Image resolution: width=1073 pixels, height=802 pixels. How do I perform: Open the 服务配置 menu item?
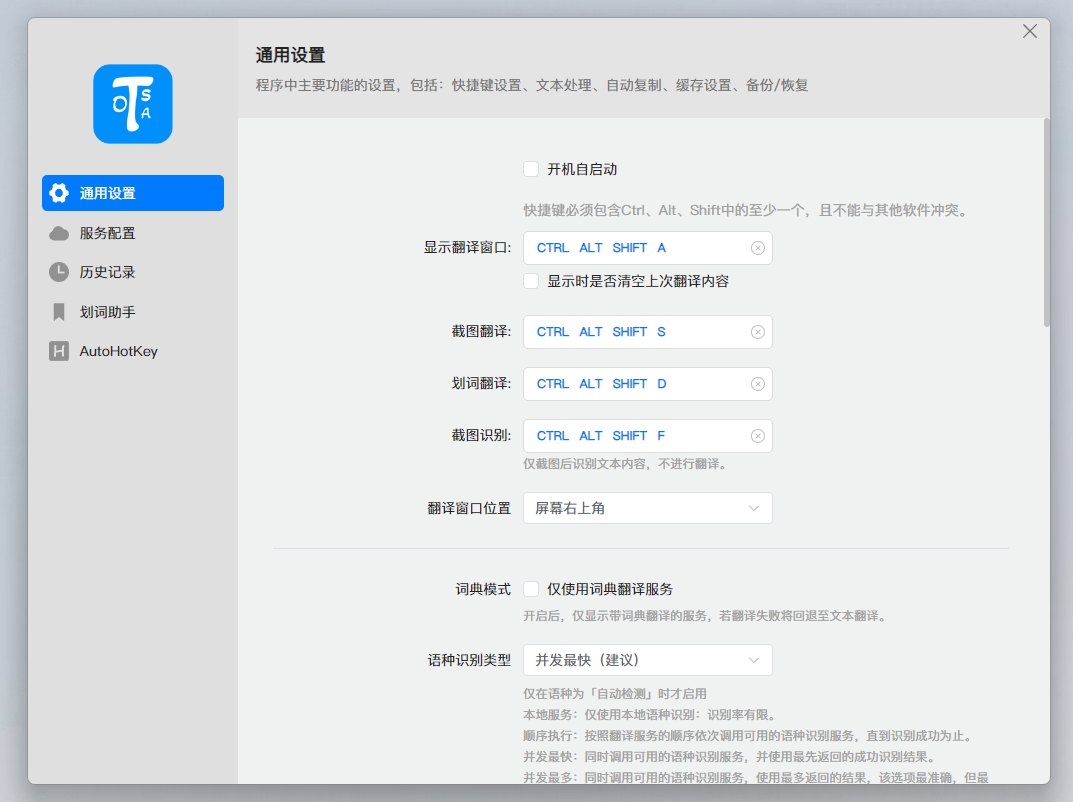(133, 233)
